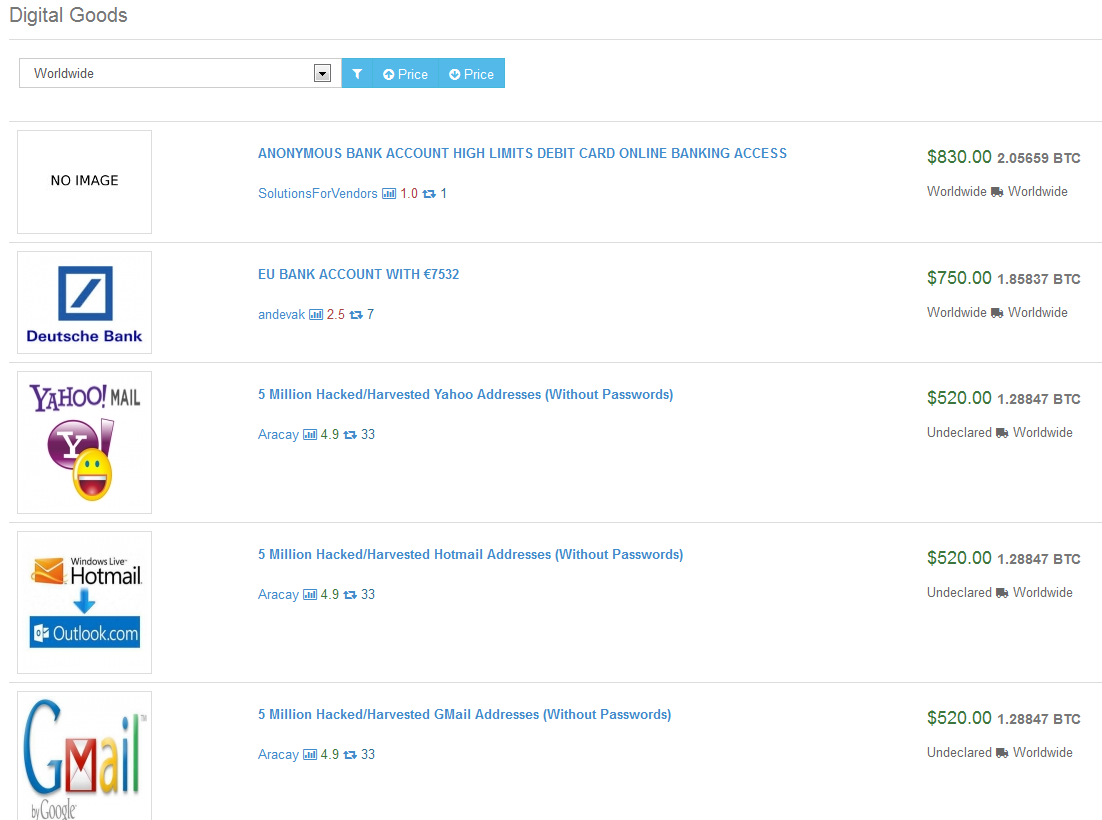Image resolution: width=1102 pixels, height=820 pixels.
Task: Click the $520.00 price in Hotmail row
Action: [959, 558]
